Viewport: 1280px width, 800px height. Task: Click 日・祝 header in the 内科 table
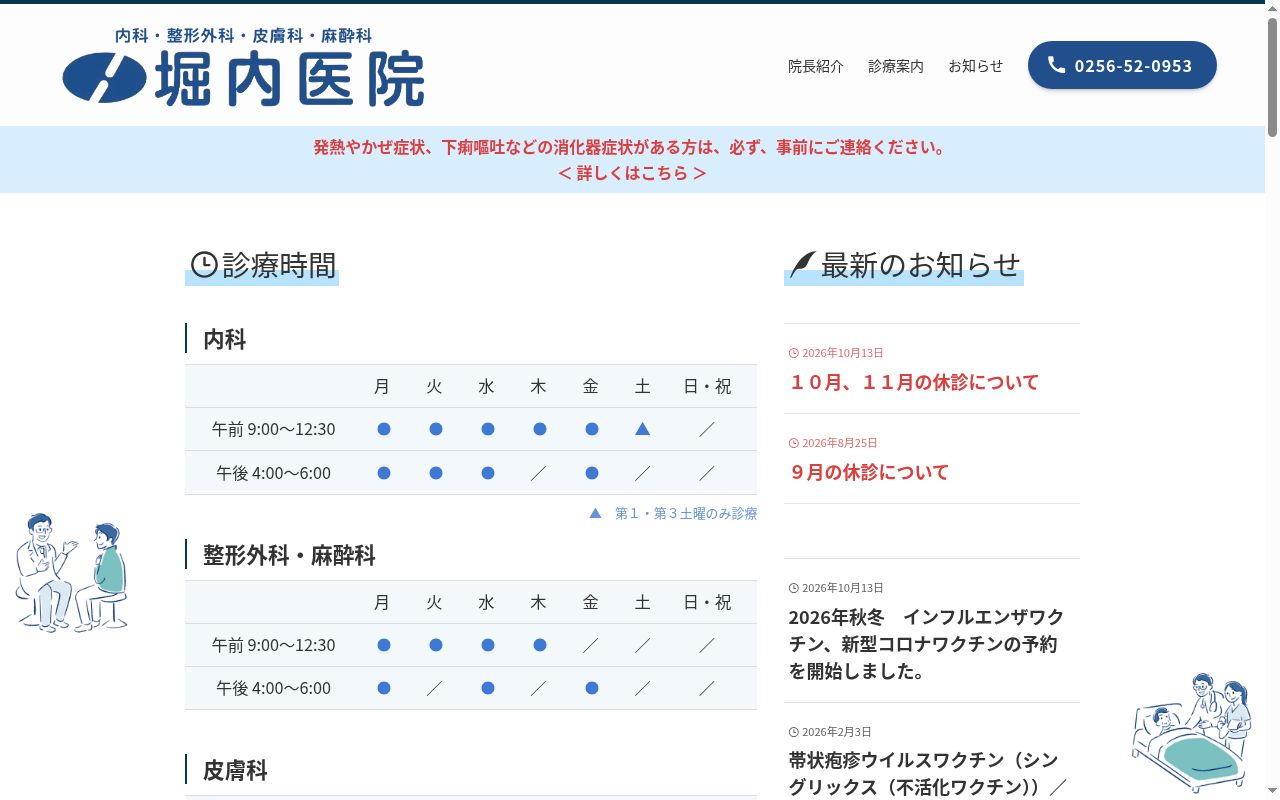pyautogui.click(x=707, y=386)
